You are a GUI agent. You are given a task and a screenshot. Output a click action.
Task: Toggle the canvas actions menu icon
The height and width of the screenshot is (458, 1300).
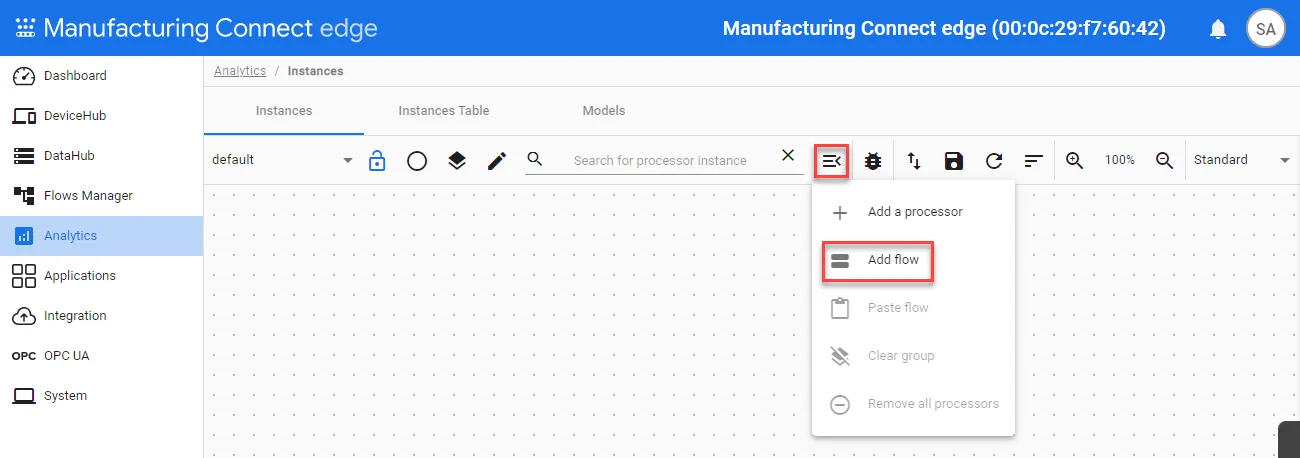click(x=832, y=160)
